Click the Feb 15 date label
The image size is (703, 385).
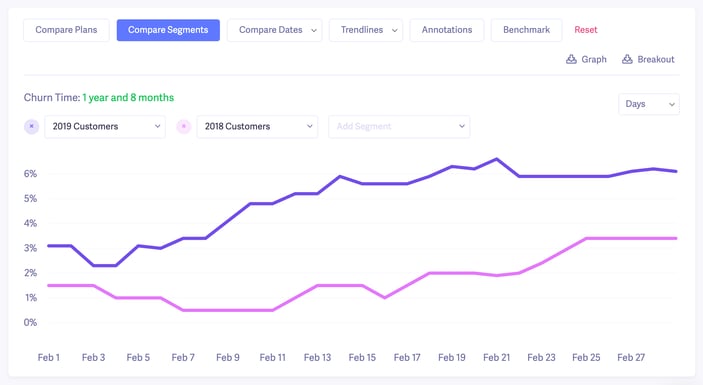pyautogui.click(x=362, y=358)
